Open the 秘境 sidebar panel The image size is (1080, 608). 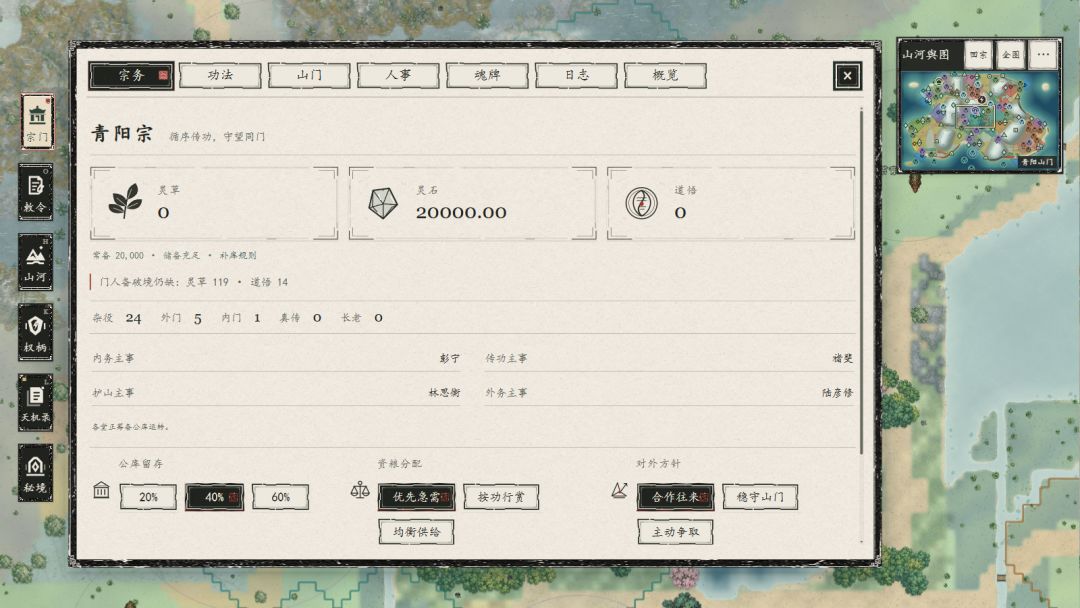coord(36,473)
